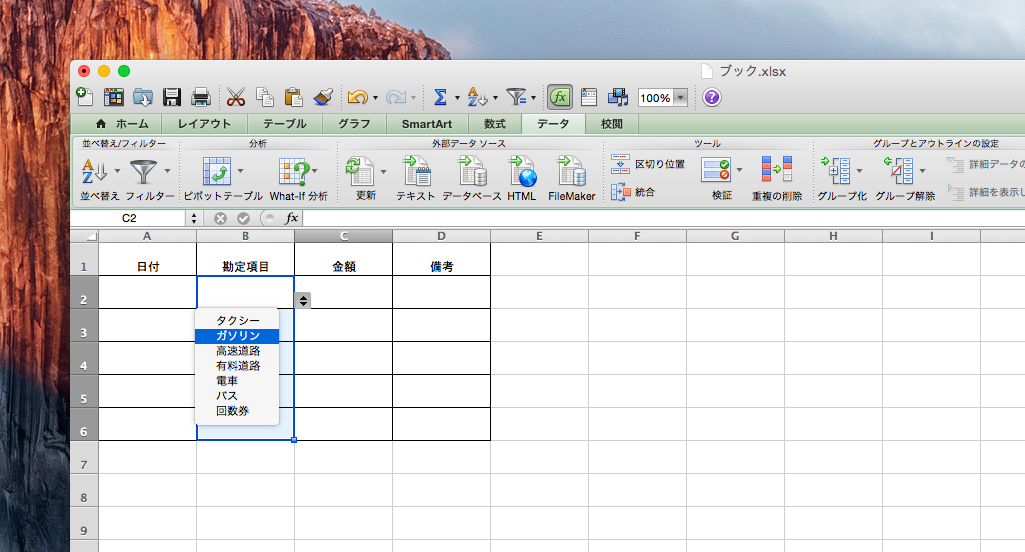Screen dimensions: 1025x552
Task: Open the media browser icon
Action: (618, 97)
